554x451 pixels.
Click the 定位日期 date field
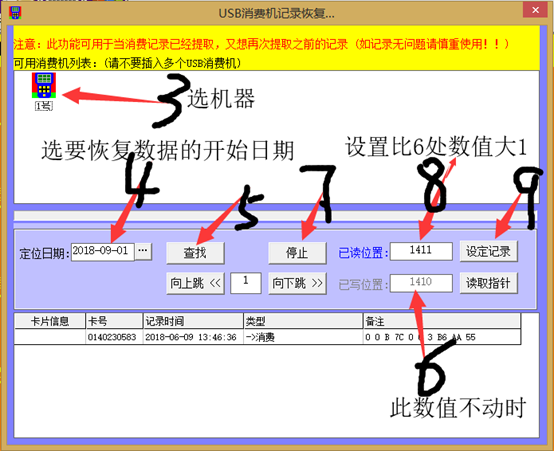pos(103,252)
